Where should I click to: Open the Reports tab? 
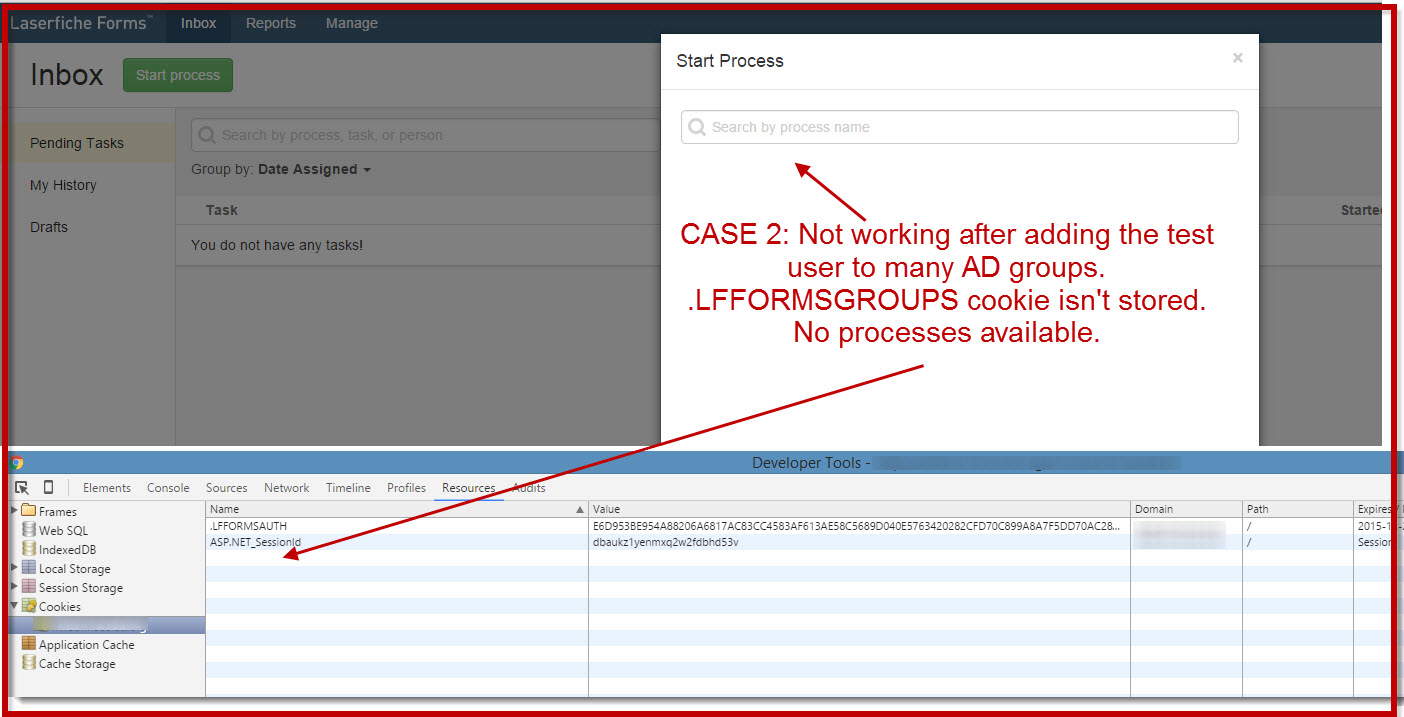[x=271, y=23]
